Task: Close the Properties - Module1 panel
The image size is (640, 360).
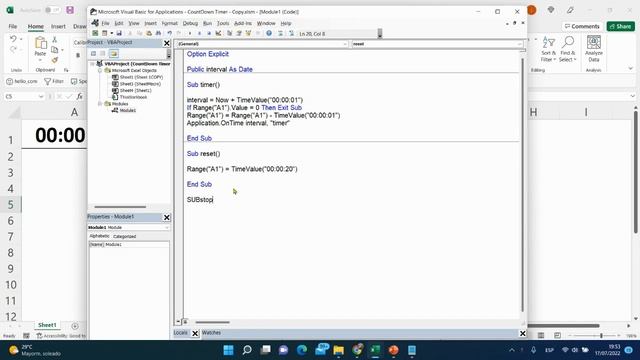Action: [167, 217]
